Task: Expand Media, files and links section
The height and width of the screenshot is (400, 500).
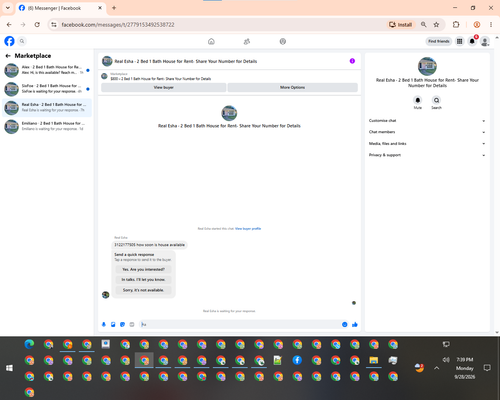Action: pyautogui.click(x=427, y=144)
